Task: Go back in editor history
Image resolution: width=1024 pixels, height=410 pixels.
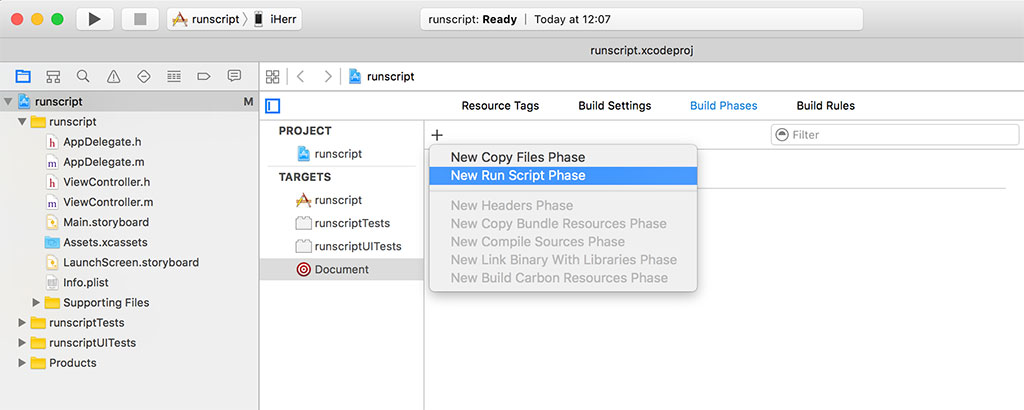Action: pos(300,76)
